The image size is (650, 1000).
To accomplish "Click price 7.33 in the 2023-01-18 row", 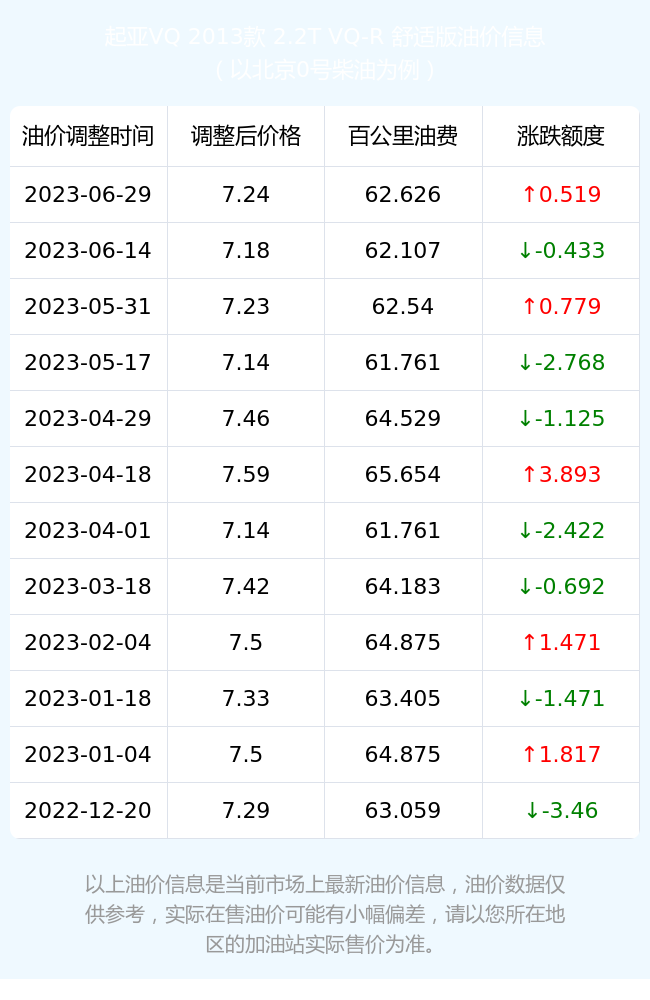I will coord(246,698).
